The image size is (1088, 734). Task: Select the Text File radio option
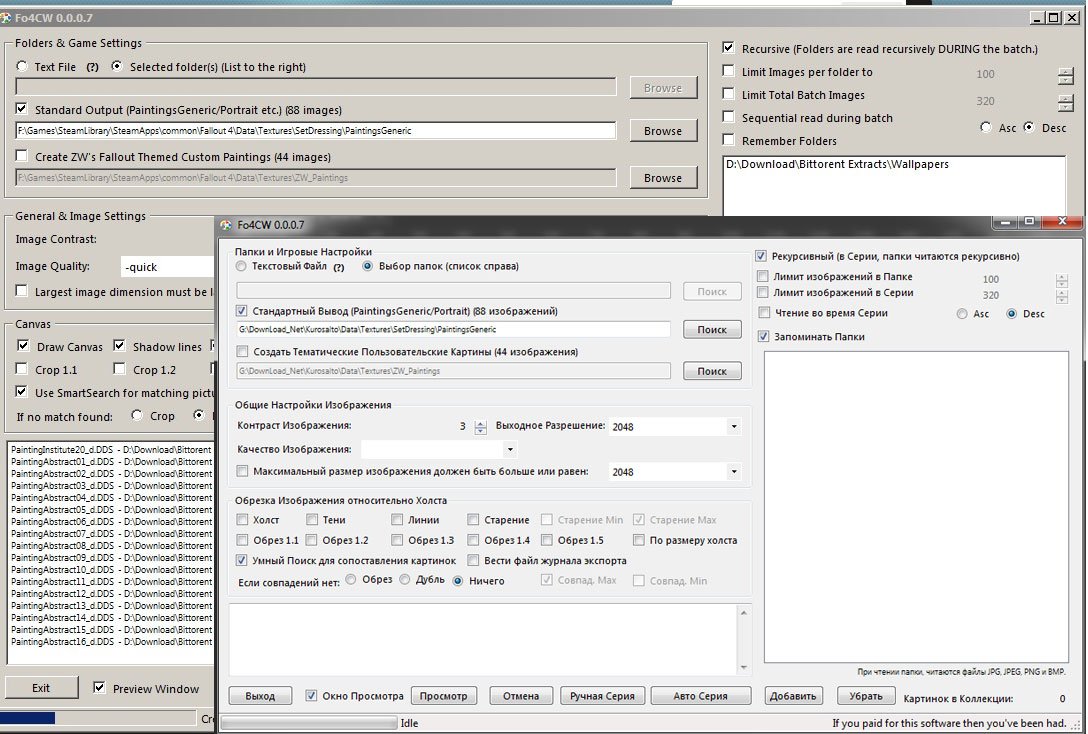point(22,67)
